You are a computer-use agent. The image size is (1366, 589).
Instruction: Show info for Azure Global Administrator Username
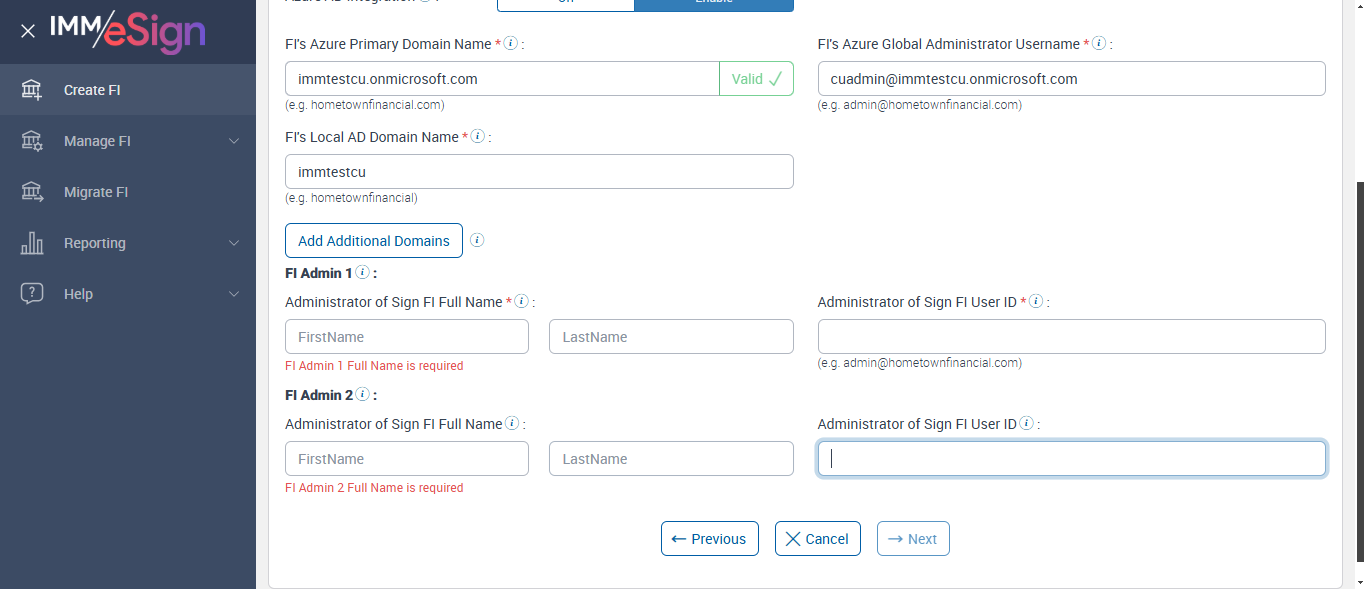click(1099, 44)
